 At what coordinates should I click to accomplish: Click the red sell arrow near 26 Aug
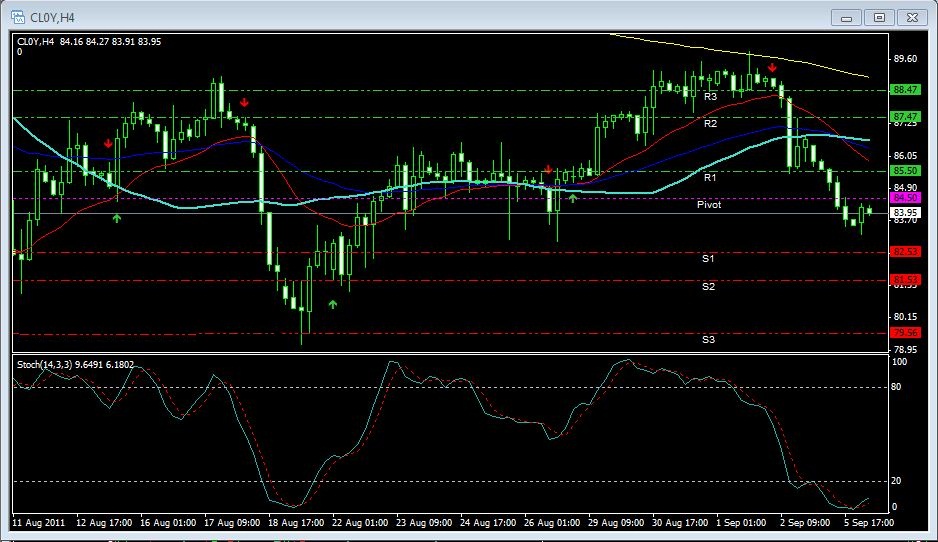click(549, 170)
